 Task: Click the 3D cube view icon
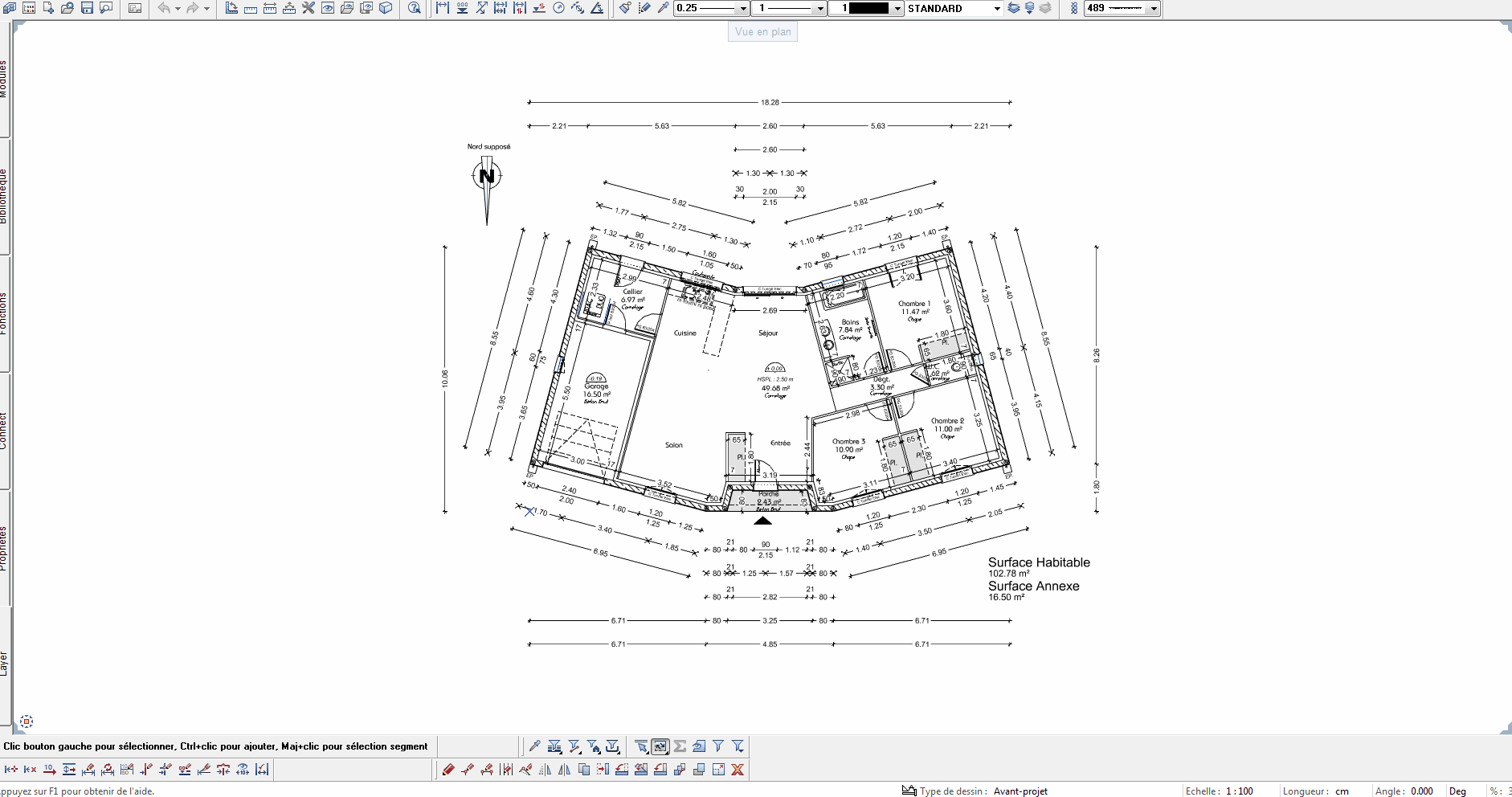click(386, 8)
